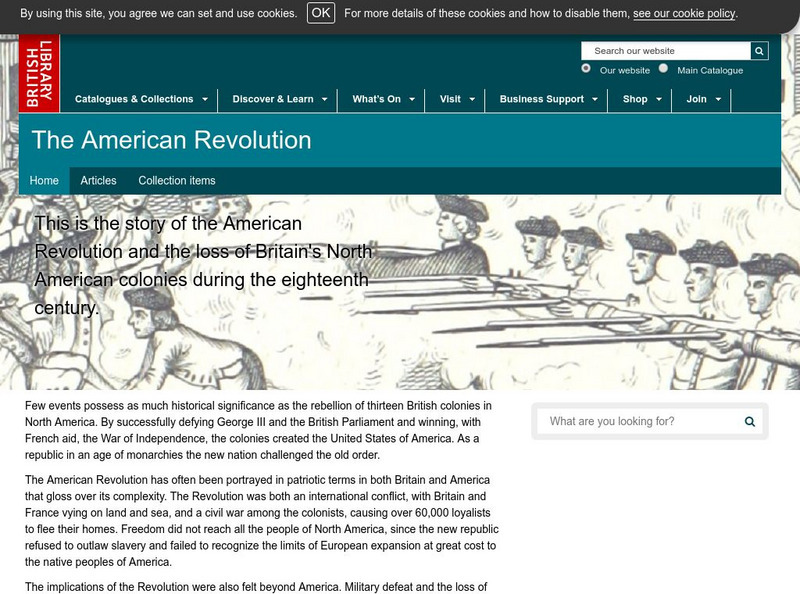
Task: Switch to the Home tab
Action: [44, 181]
